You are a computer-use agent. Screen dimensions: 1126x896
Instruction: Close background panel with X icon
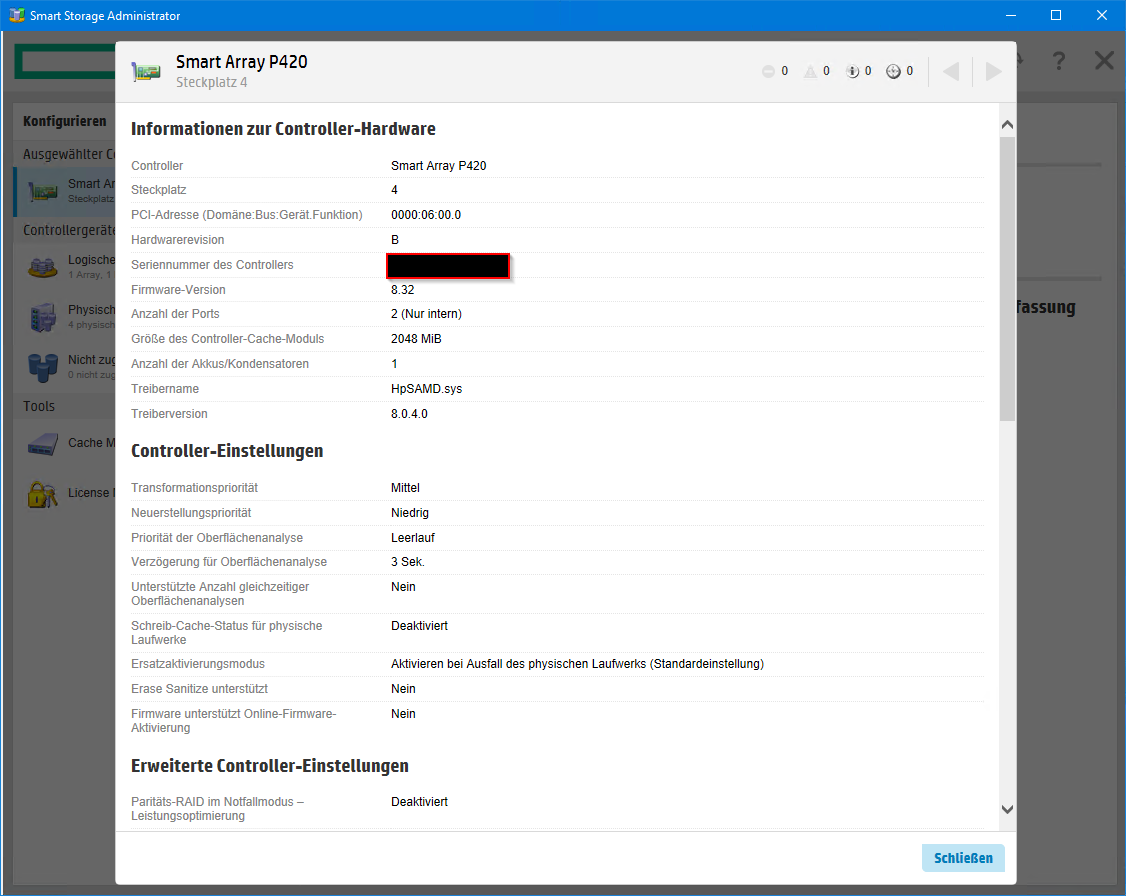pyautogui.click(x=1104, y=60)
